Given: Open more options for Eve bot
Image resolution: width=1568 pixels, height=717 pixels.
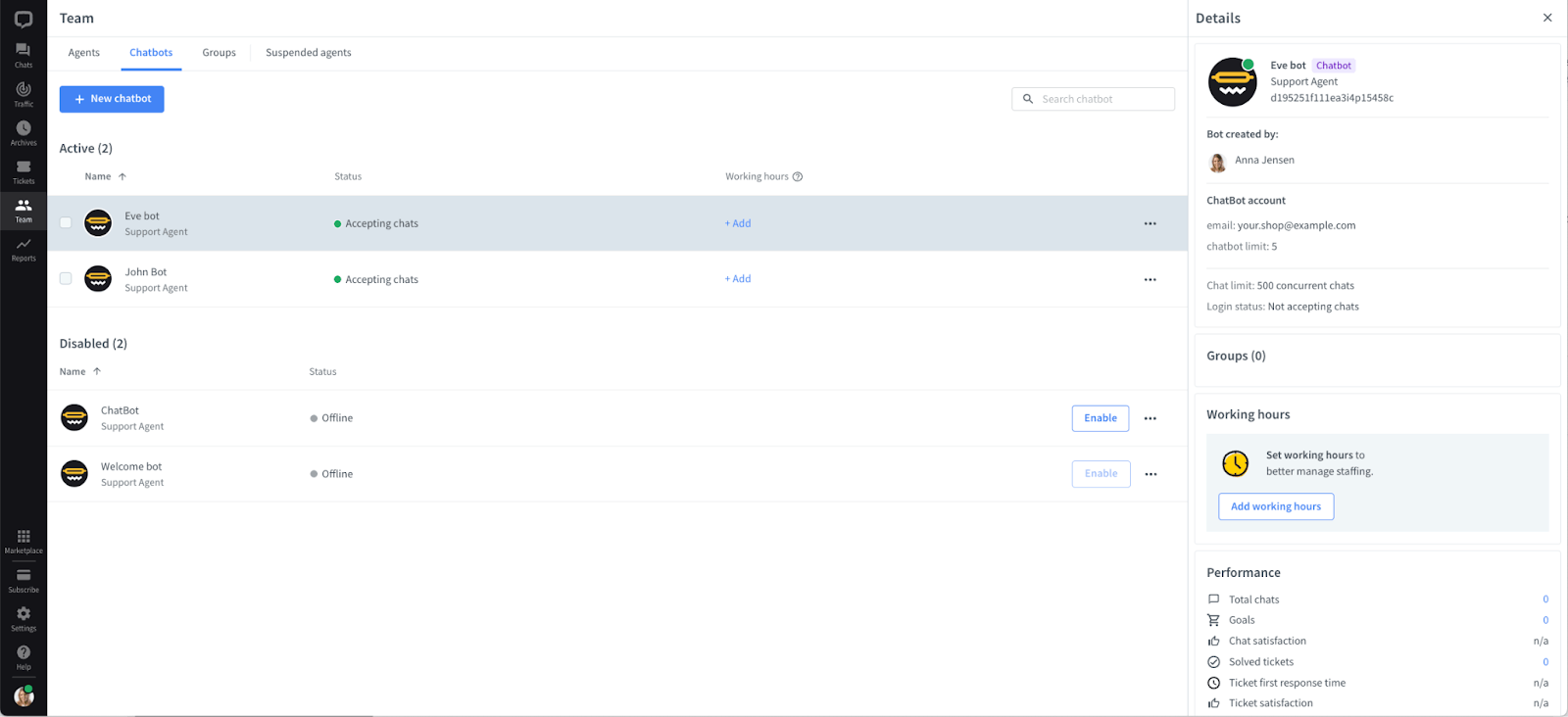Looking at the screenshot, I should (1151, 223).
